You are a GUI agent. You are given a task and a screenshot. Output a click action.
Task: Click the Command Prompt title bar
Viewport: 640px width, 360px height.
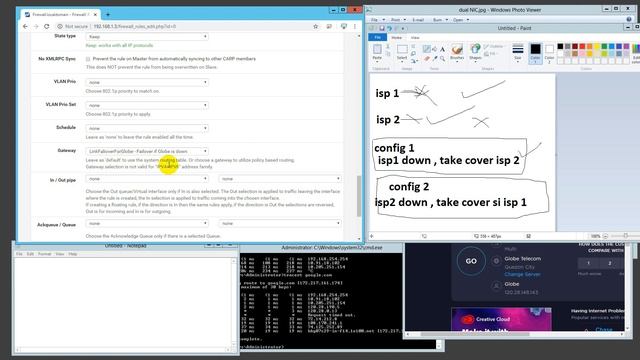pos(331,248)
